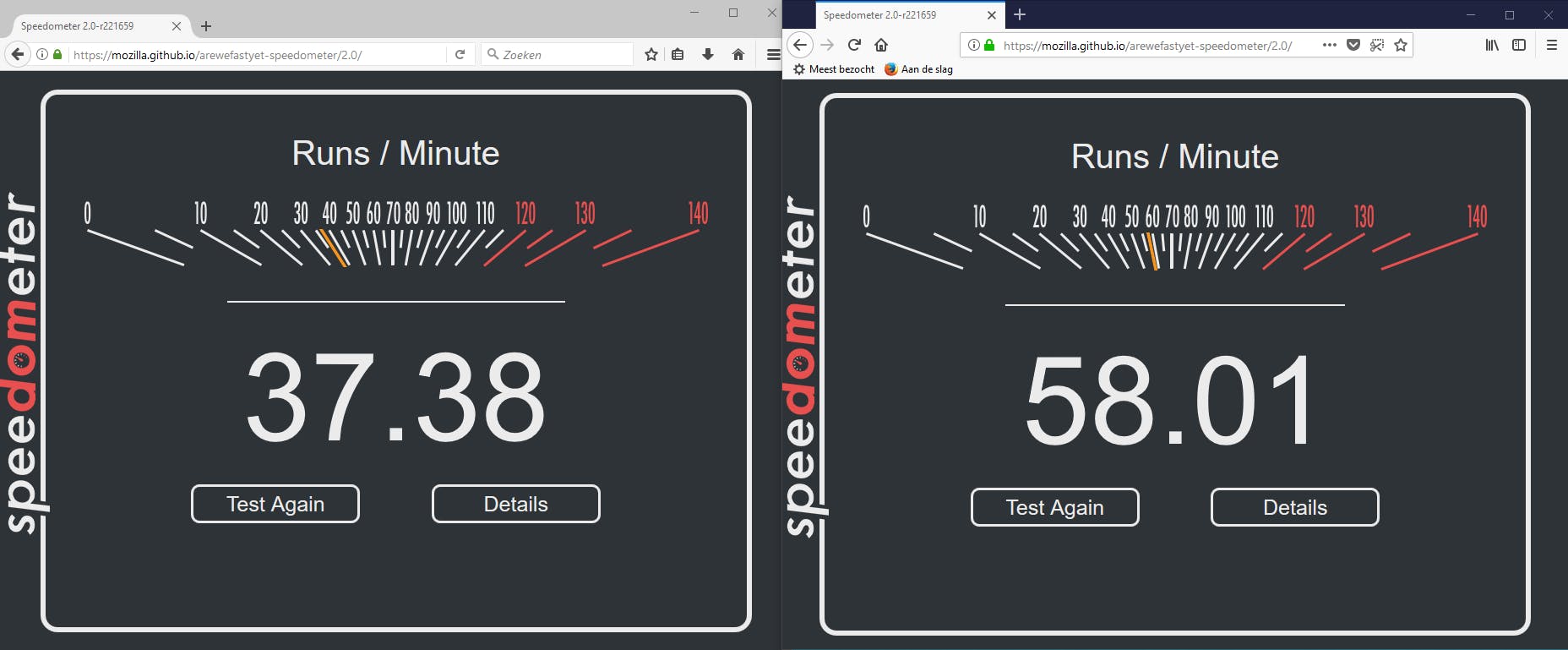
Task: Go back in the left Firefox window
Action: pyautogui.click(x=17, y=55)
